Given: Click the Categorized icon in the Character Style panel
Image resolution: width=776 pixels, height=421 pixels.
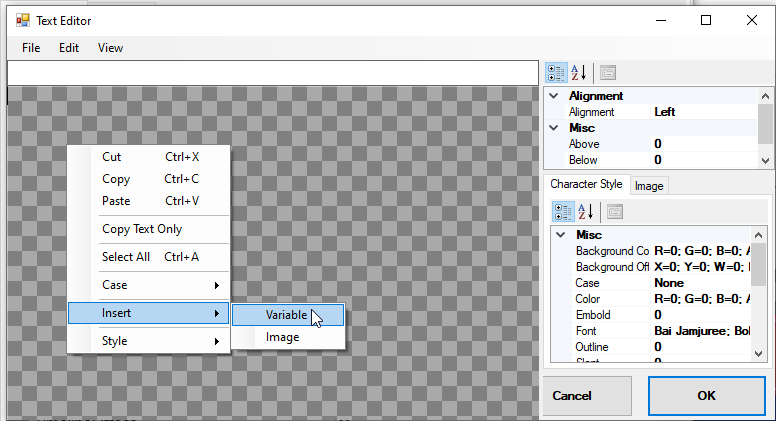Looking at the screenshot, I should click(563, 211).
